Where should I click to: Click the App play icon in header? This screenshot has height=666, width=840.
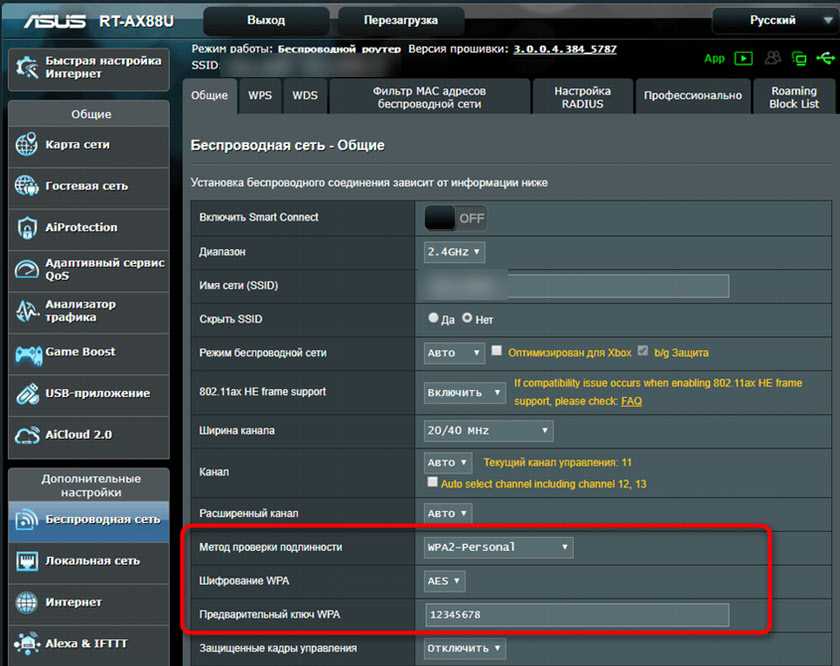point(742,59)
